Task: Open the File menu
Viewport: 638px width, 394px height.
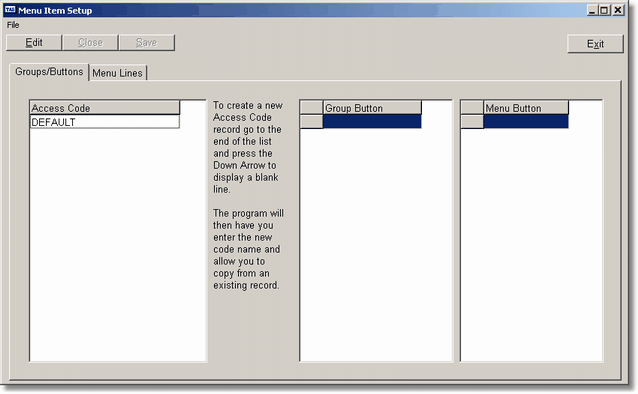Action: click(13, 25)
